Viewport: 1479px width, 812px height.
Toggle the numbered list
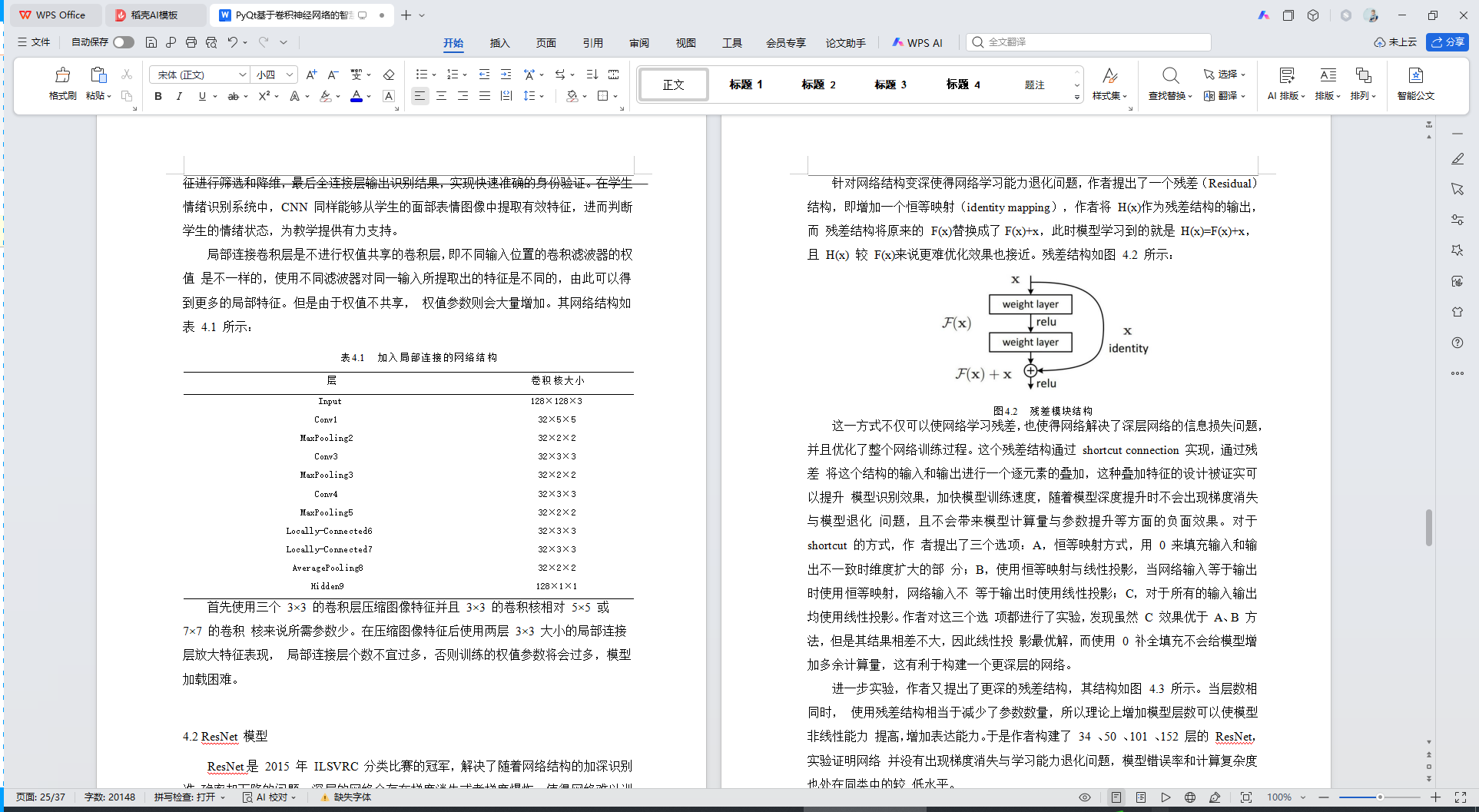(x=452, y=75)
